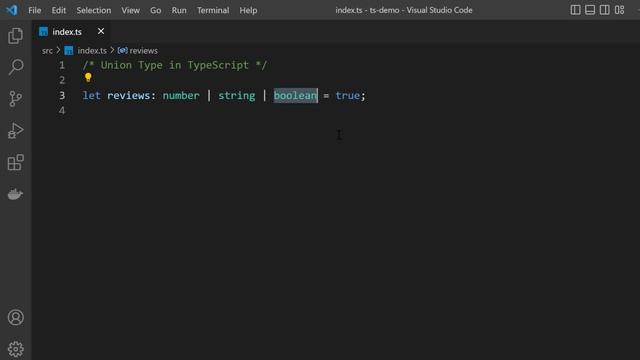Click the lightbulb code action icon
The image size is (640, 360).
88,78
